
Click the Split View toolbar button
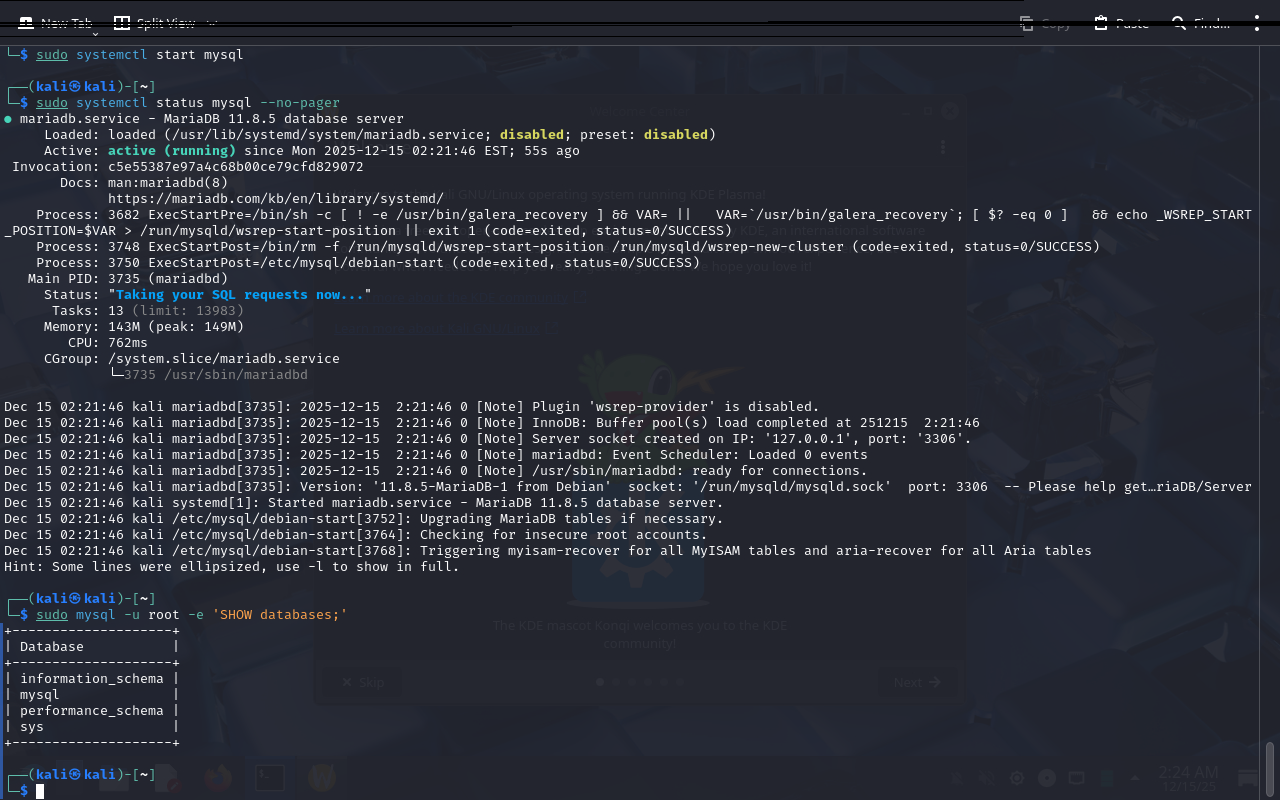coord(153,23)
